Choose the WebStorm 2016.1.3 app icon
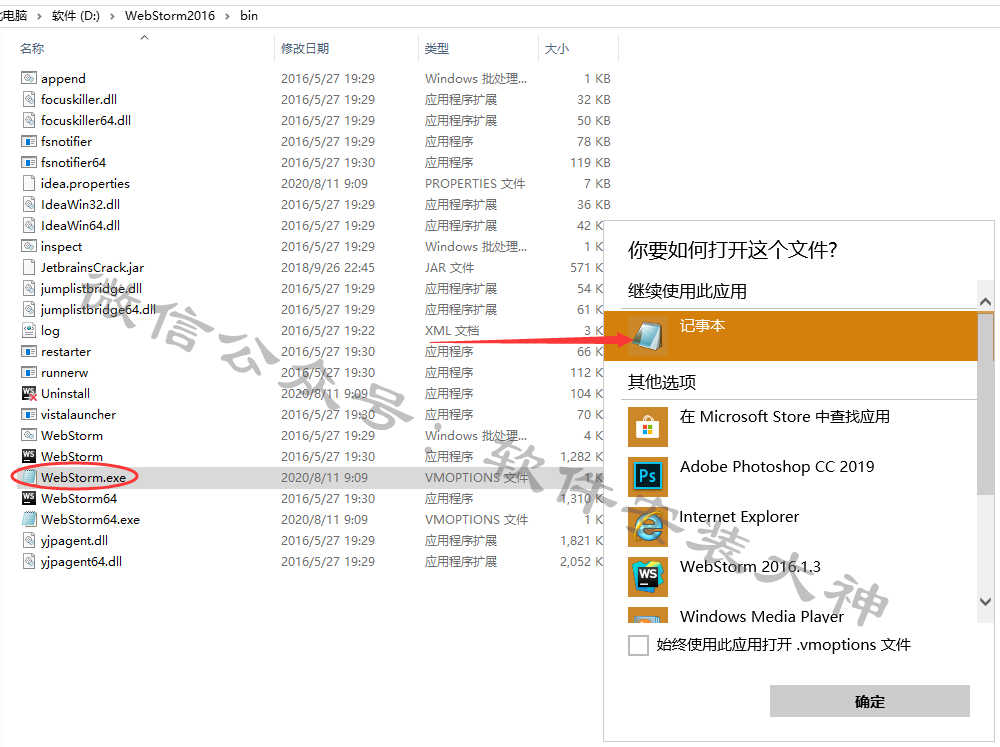 point(648,577)
